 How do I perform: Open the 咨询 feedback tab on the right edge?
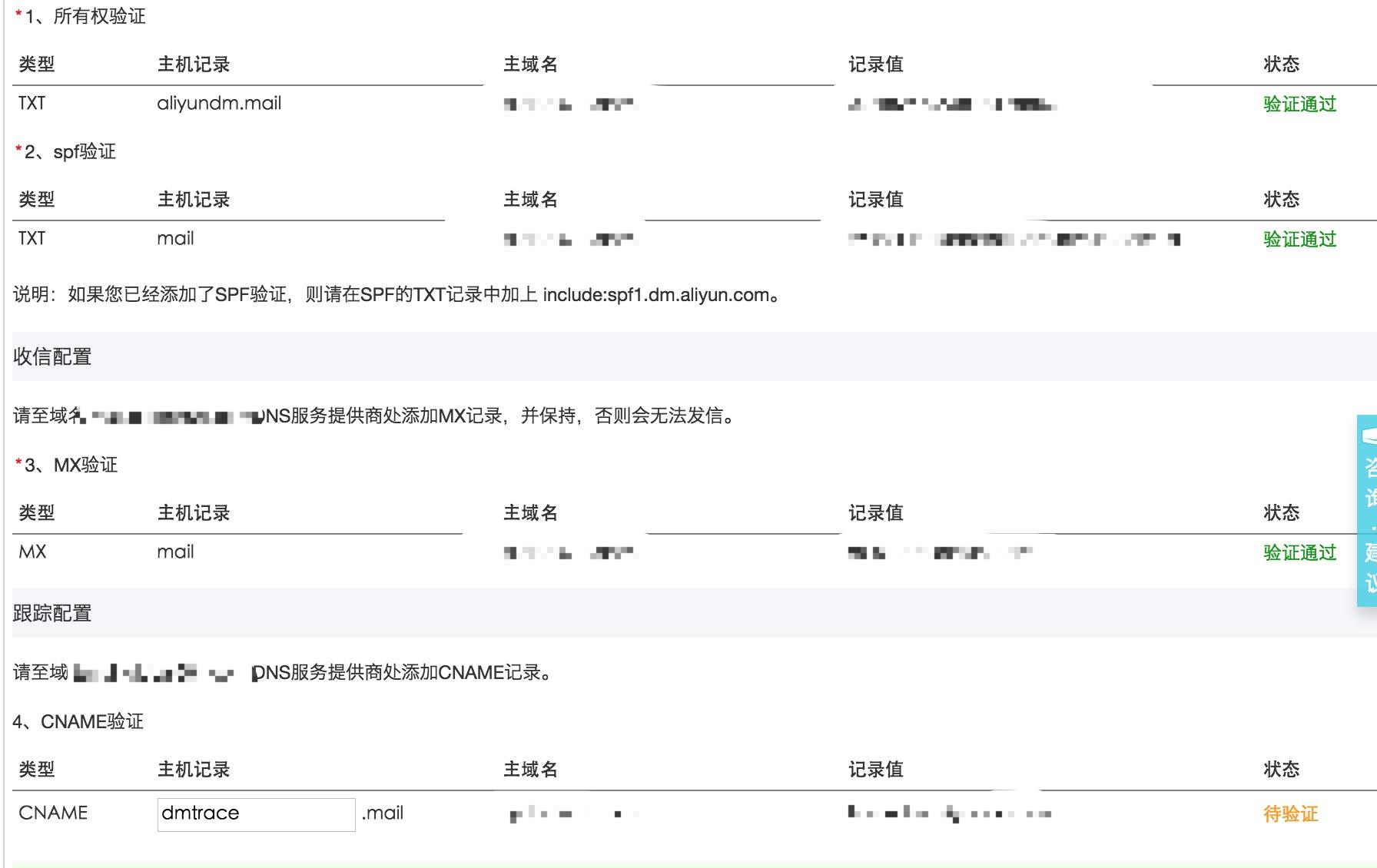pos(1367,480)
